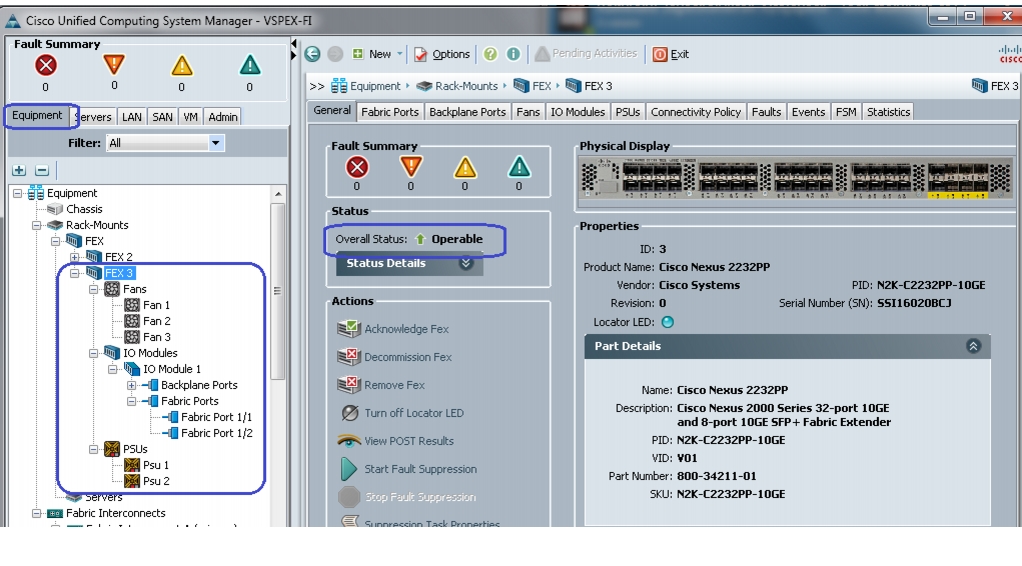Collapse the PSUs tree node

pos(94,449)
